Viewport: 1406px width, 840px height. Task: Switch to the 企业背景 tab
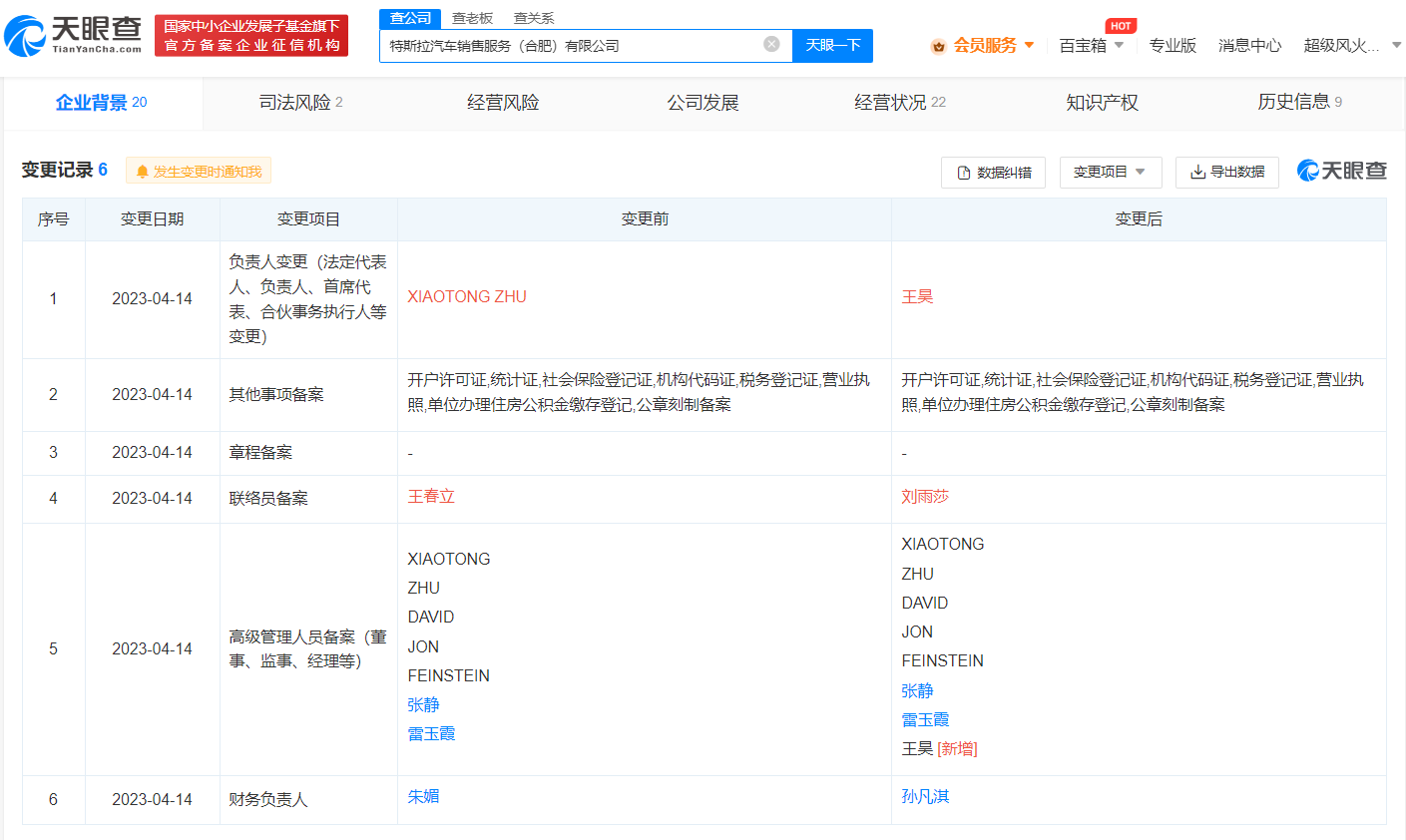pos(102,103)
